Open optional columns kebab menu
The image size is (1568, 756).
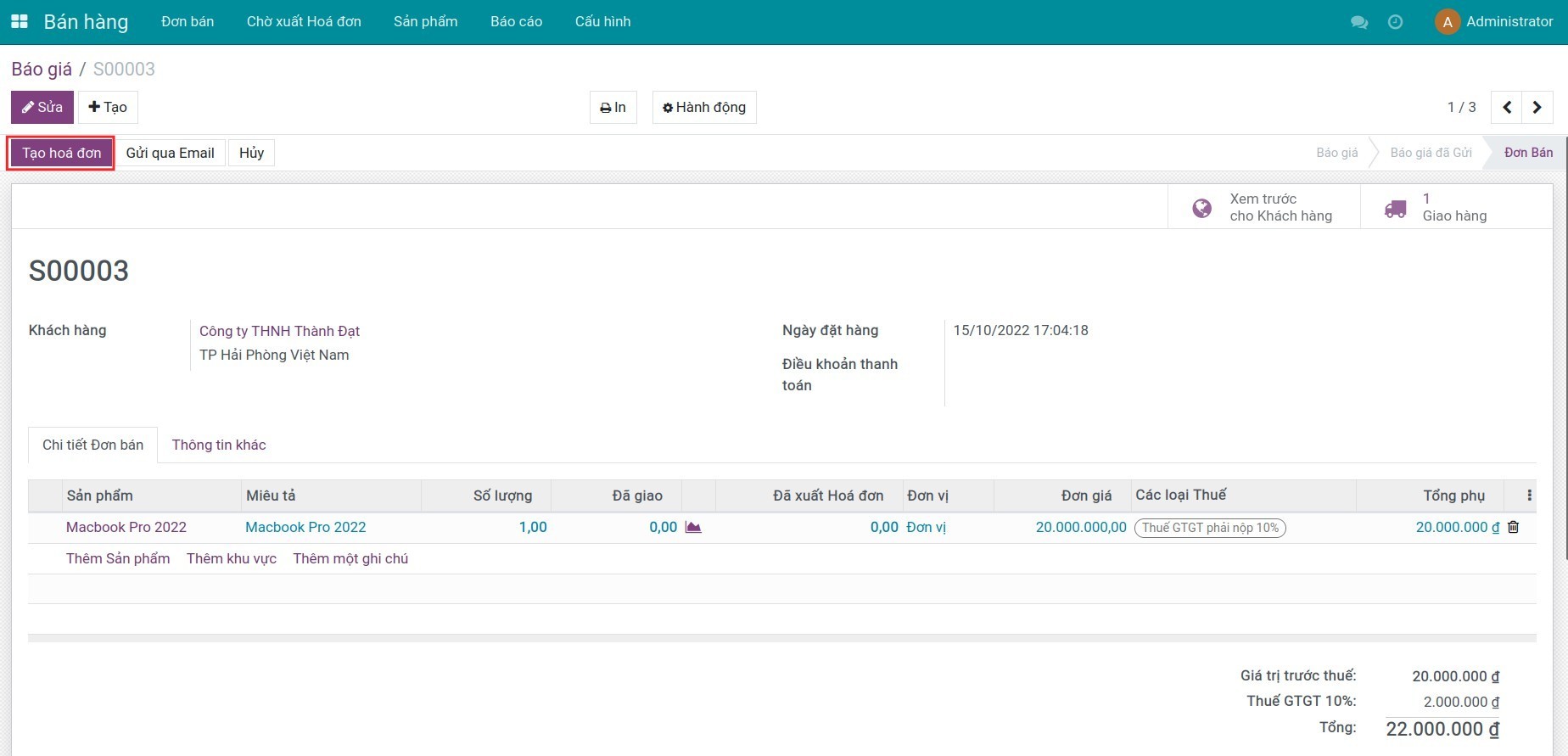tap(1529, 496)
